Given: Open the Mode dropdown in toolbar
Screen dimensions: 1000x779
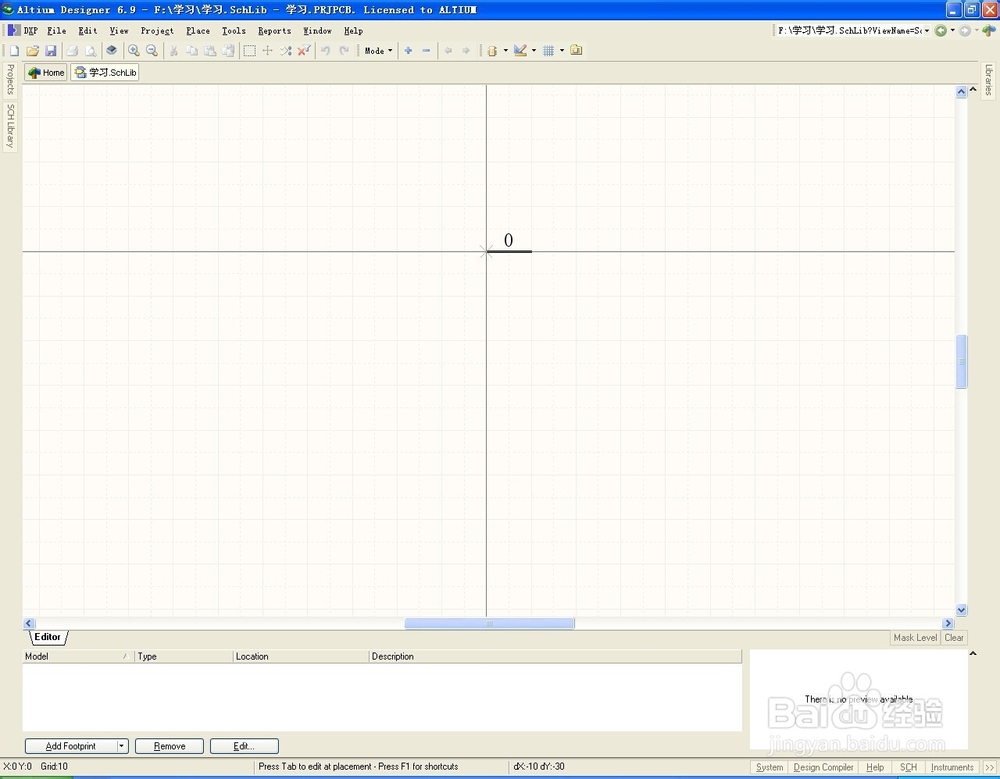Looking at the screenshot, I should tap(378, 50).
